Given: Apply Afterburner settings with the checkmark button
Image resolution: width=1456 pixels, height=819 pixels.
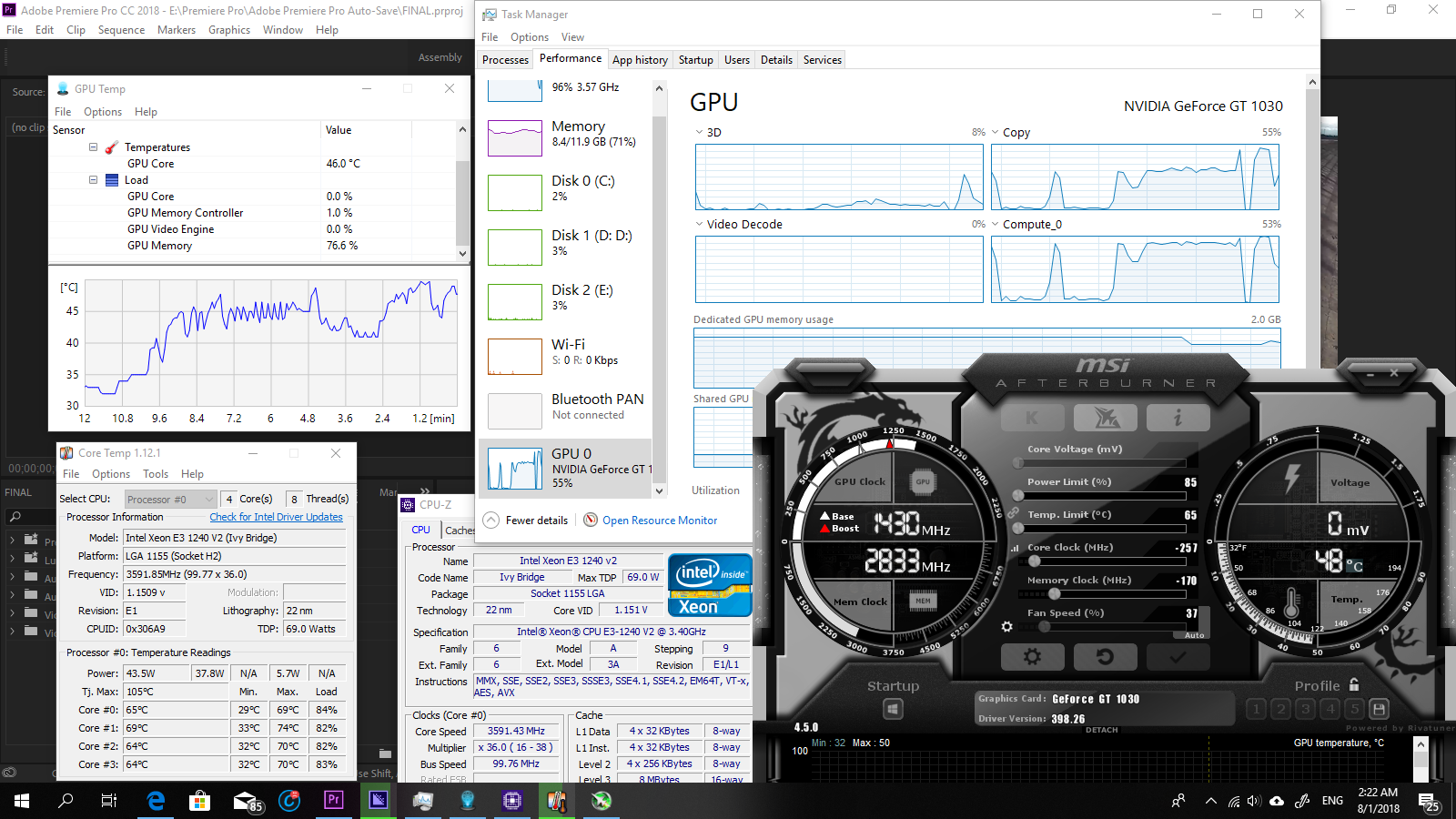Looking at the screenshot, I should [x=1178, y=656].
